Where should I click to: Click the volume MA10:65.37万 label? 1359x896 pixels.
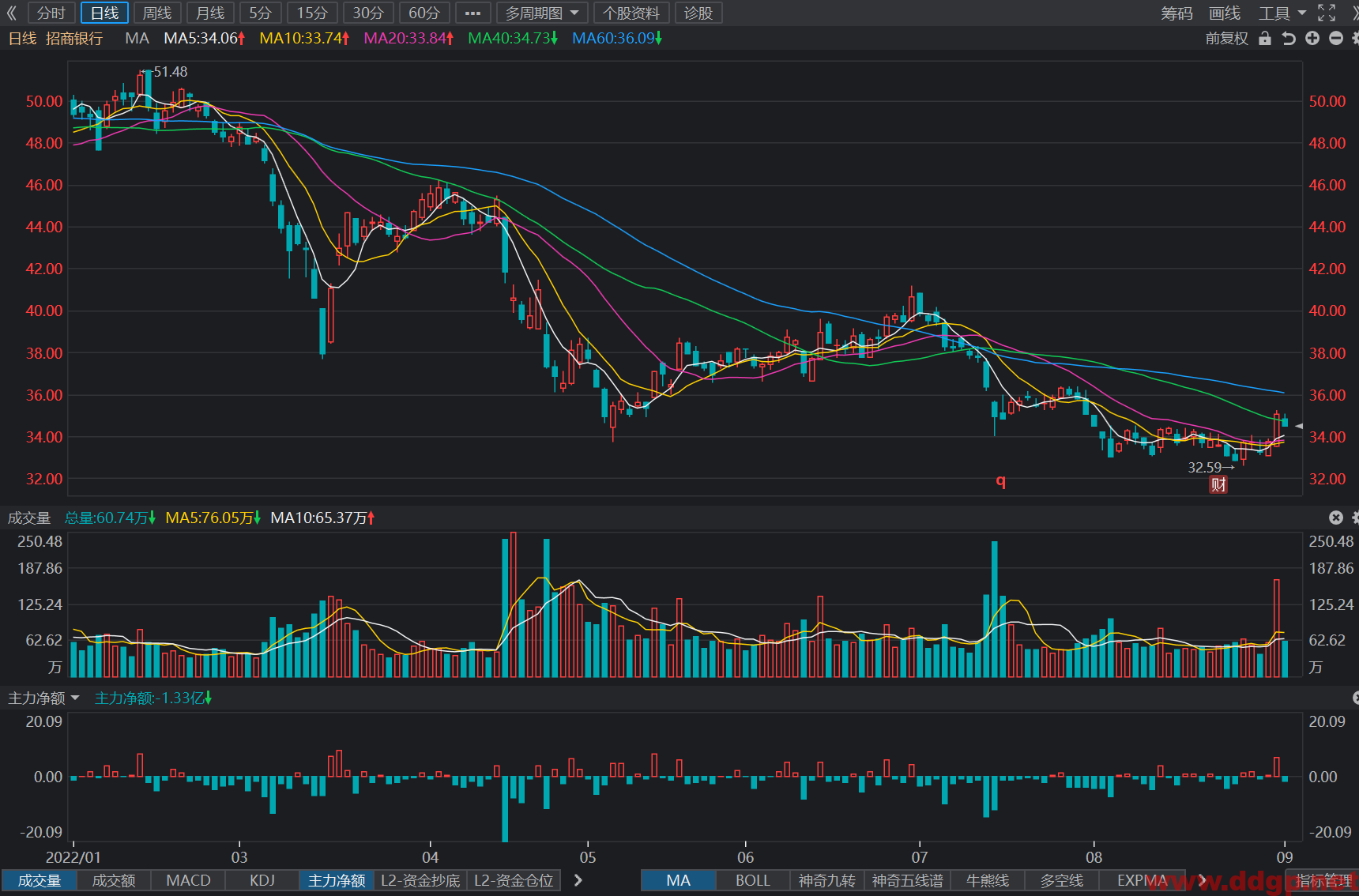tap(322, 518)
